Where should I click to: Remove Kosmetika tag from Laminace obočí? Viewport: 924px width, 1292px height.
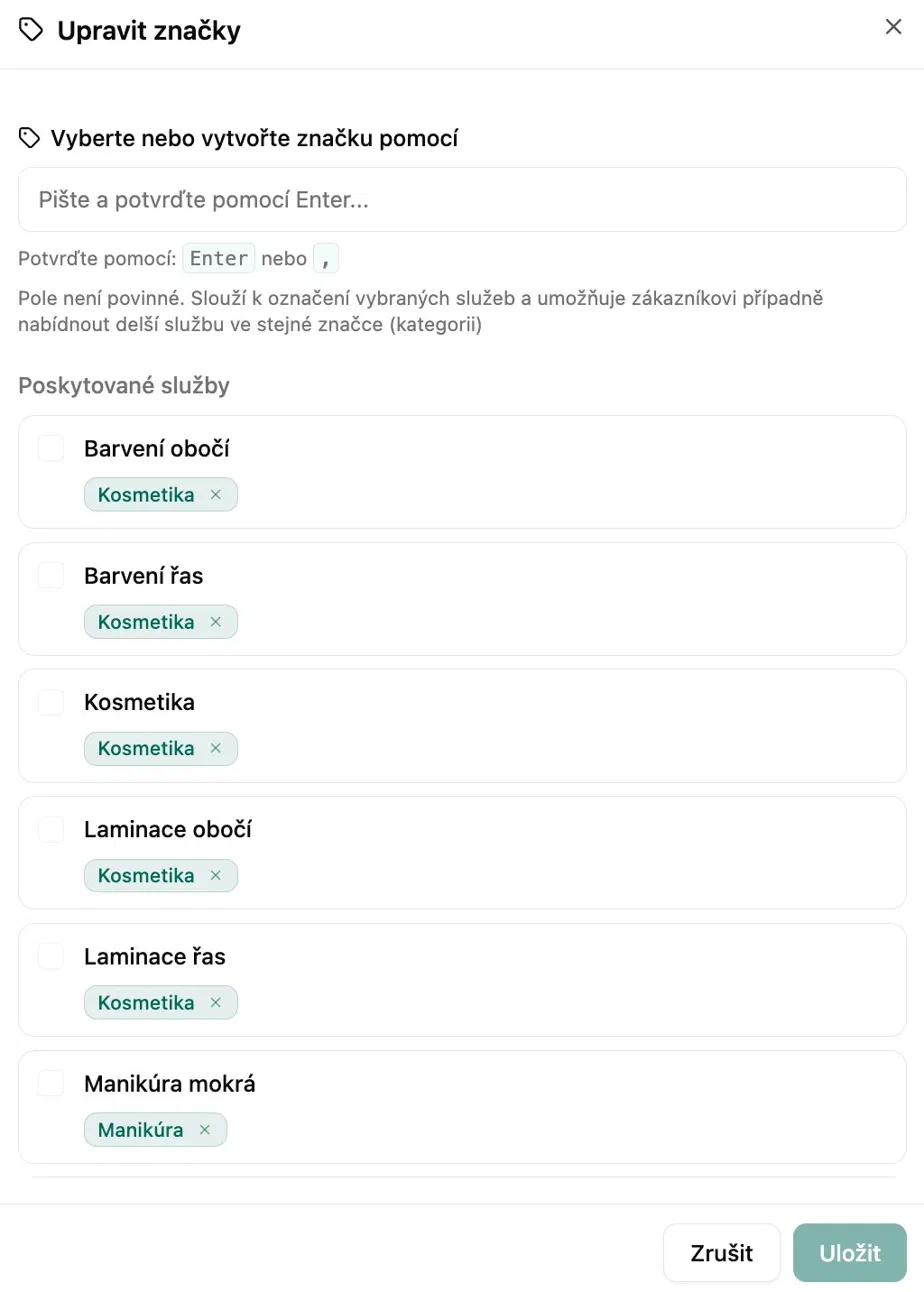click(215, 876)
